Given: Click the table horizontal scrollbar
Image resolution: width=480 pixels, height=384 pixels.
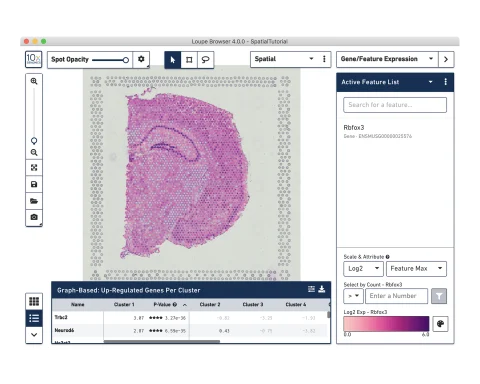Looking at the screenshot, I should click(x=162, y=341).
